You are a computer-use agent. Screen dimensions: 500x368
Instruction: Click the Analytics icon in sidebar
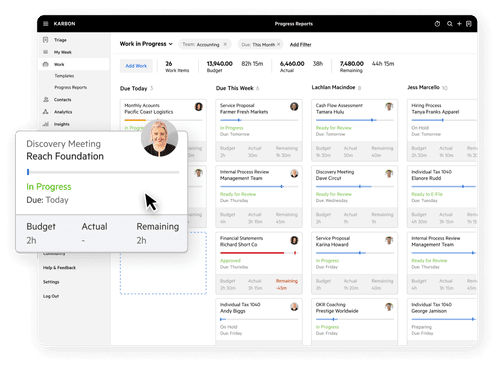[46, 112]
